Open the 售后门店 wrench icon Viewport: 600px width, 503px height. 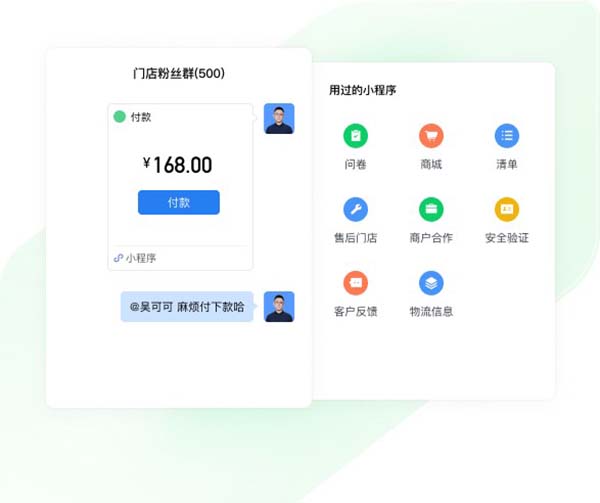355,209
